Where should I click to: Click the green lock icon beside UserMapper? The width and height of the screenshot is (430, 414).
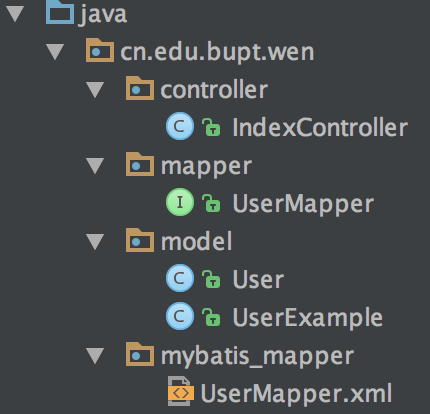click(211, 203)
